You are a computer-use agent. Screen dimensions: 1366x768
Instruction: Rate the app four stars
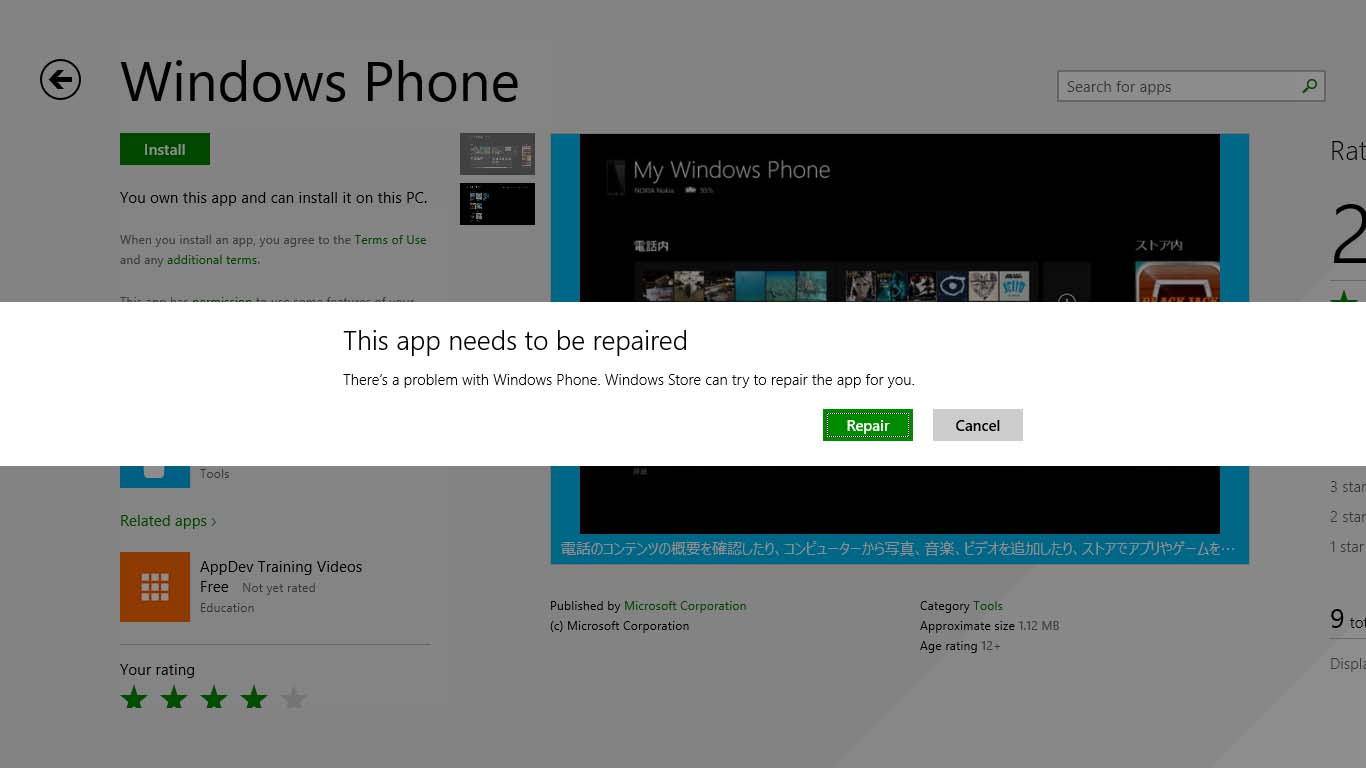click(254, 698)
